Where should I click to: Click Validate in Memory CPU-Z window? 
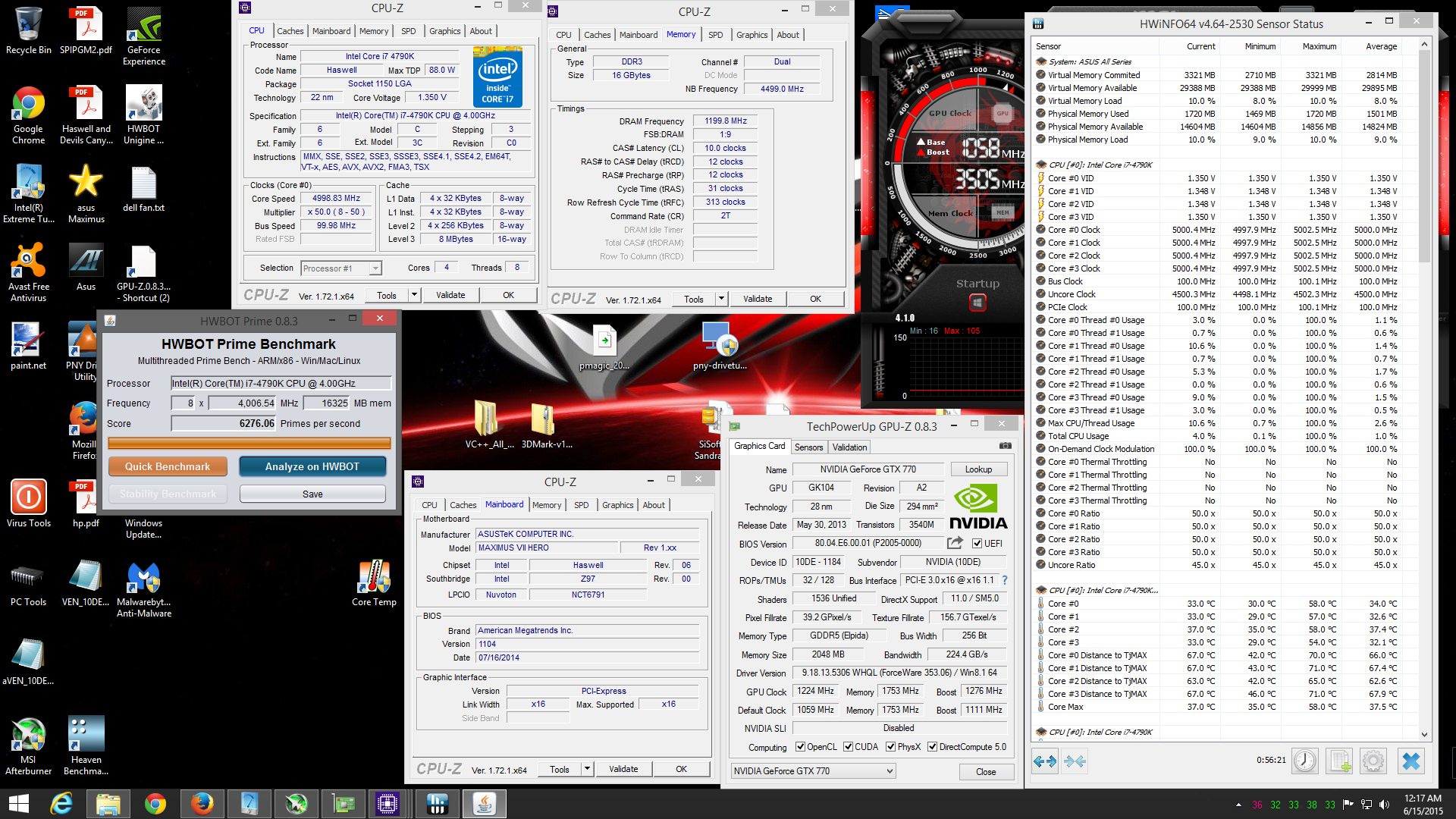[x=757, y=299]
